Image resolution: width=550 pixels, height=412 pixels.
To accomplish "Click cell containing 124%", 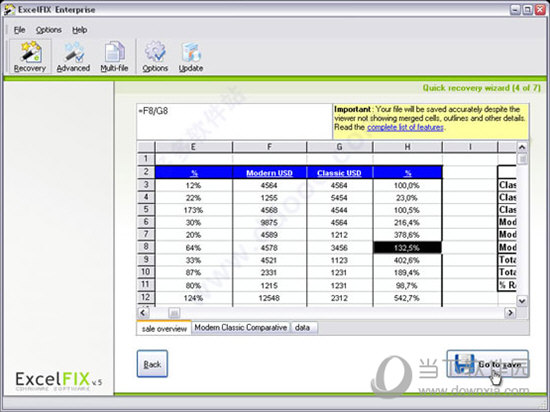I will (193, 298).
